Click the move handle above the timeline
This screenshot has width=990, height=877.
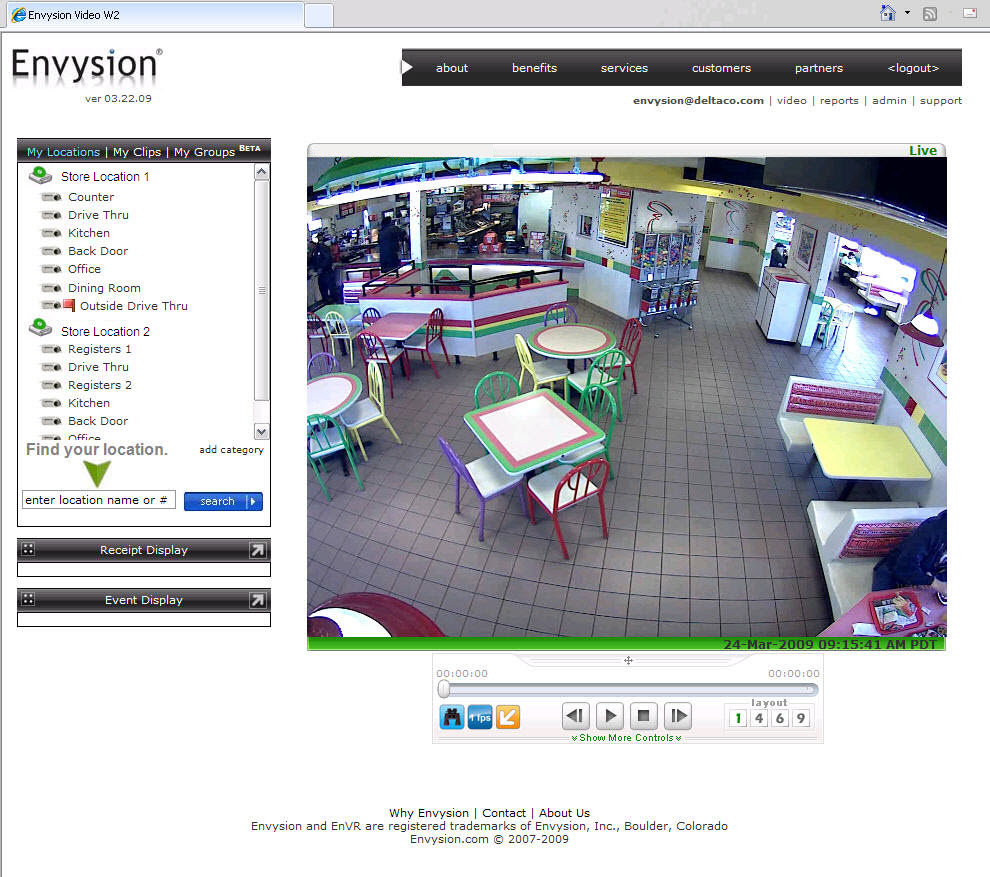click(628, 660)
